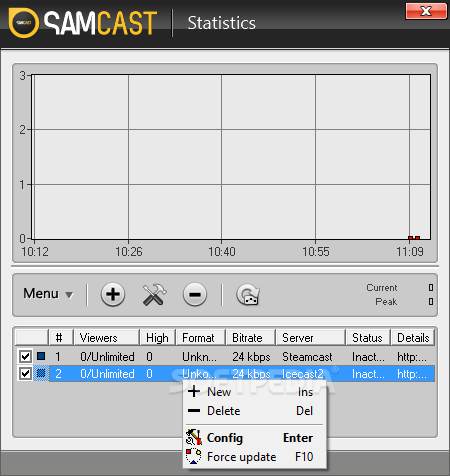Click 0/Unlimited viewers in row 1
This screenshot has width=450, height=476.
tap(107, 357)
